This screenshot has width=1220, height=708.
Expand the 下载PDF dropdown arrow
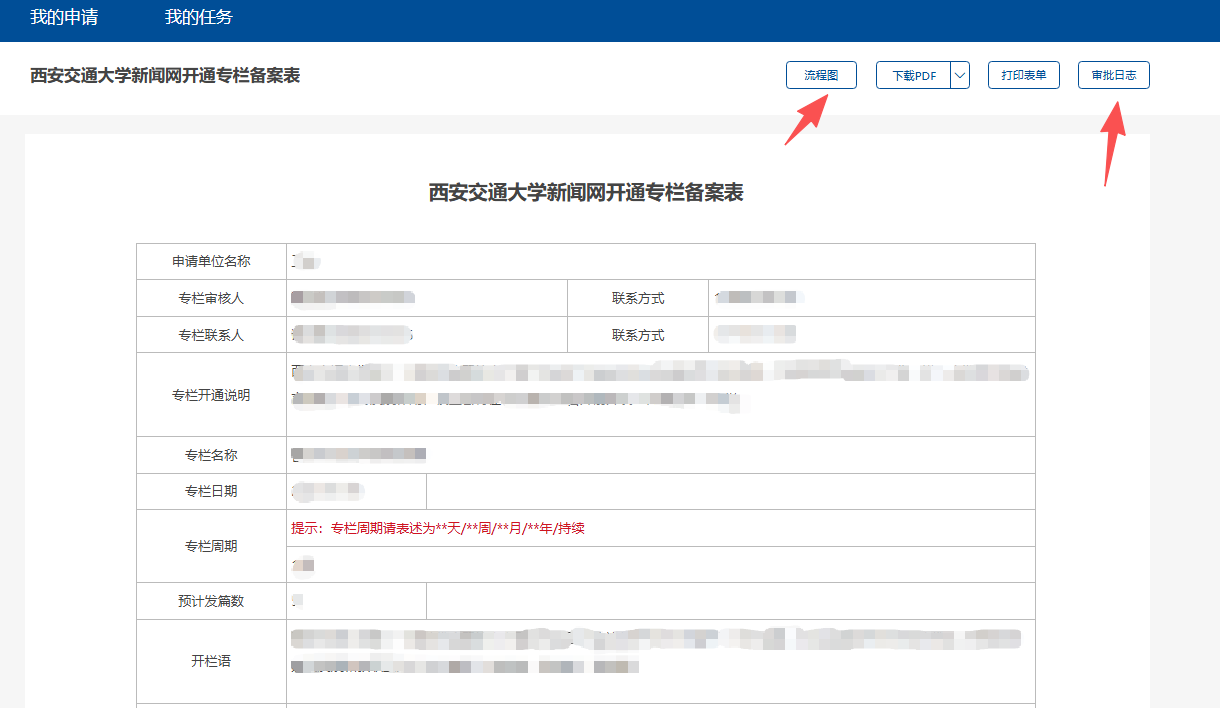coord(960,76)
